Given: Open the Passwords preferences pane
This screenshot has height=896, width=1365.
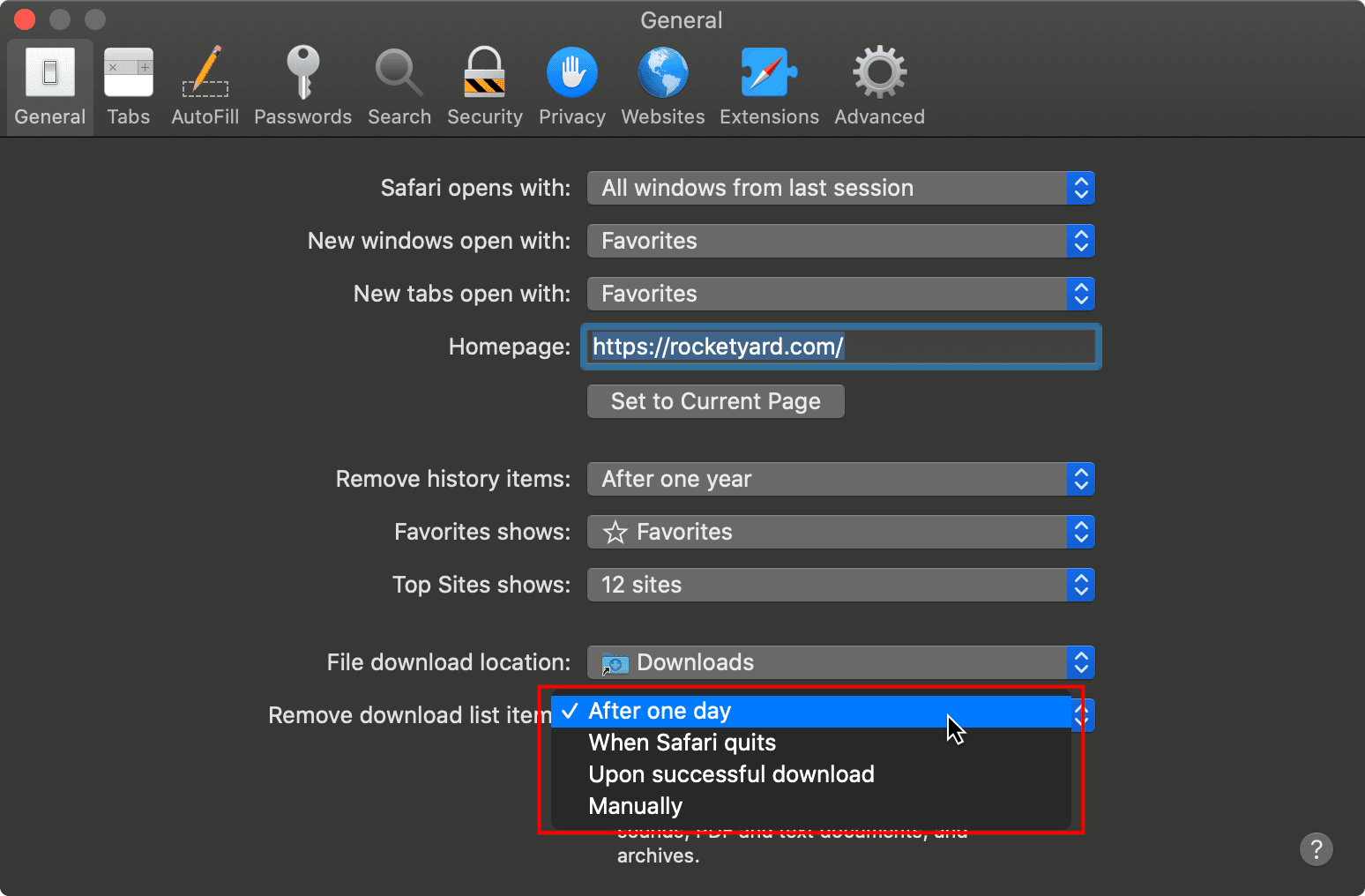Looking at the screenshot, I should coord(302,86).
